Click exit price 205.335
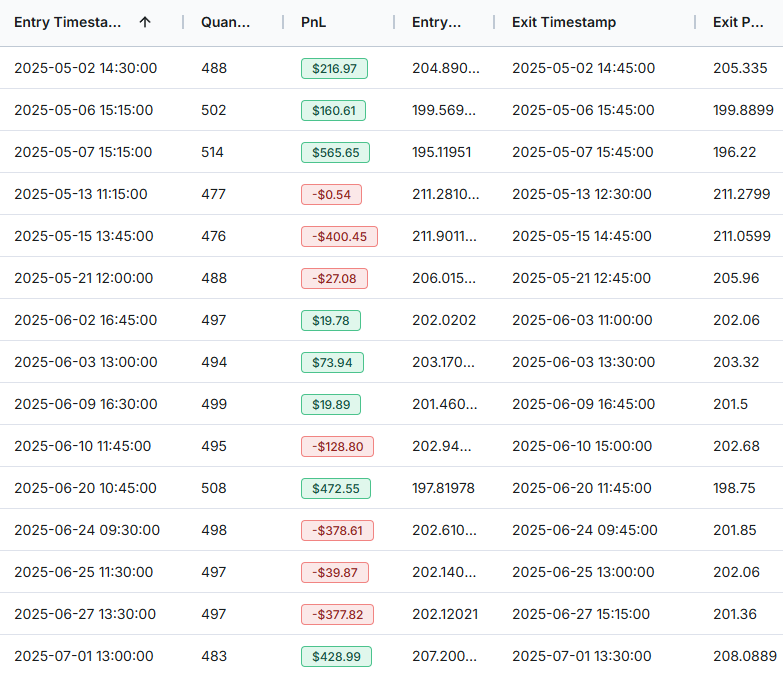Screen dimensions: 783x676 click(740, 68)
